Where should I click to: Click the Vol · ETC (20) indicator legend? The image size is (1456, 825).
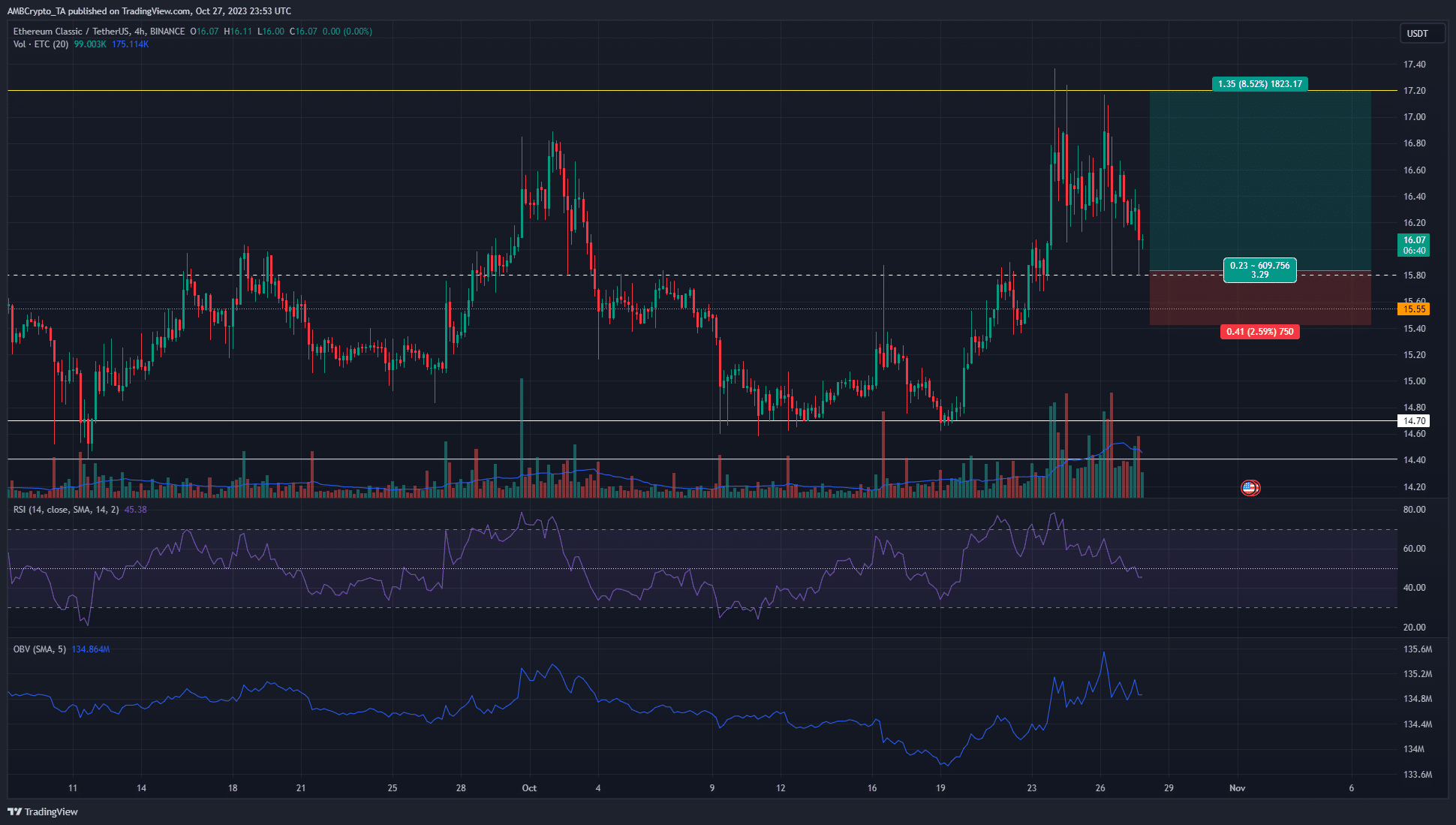[41, 44]
